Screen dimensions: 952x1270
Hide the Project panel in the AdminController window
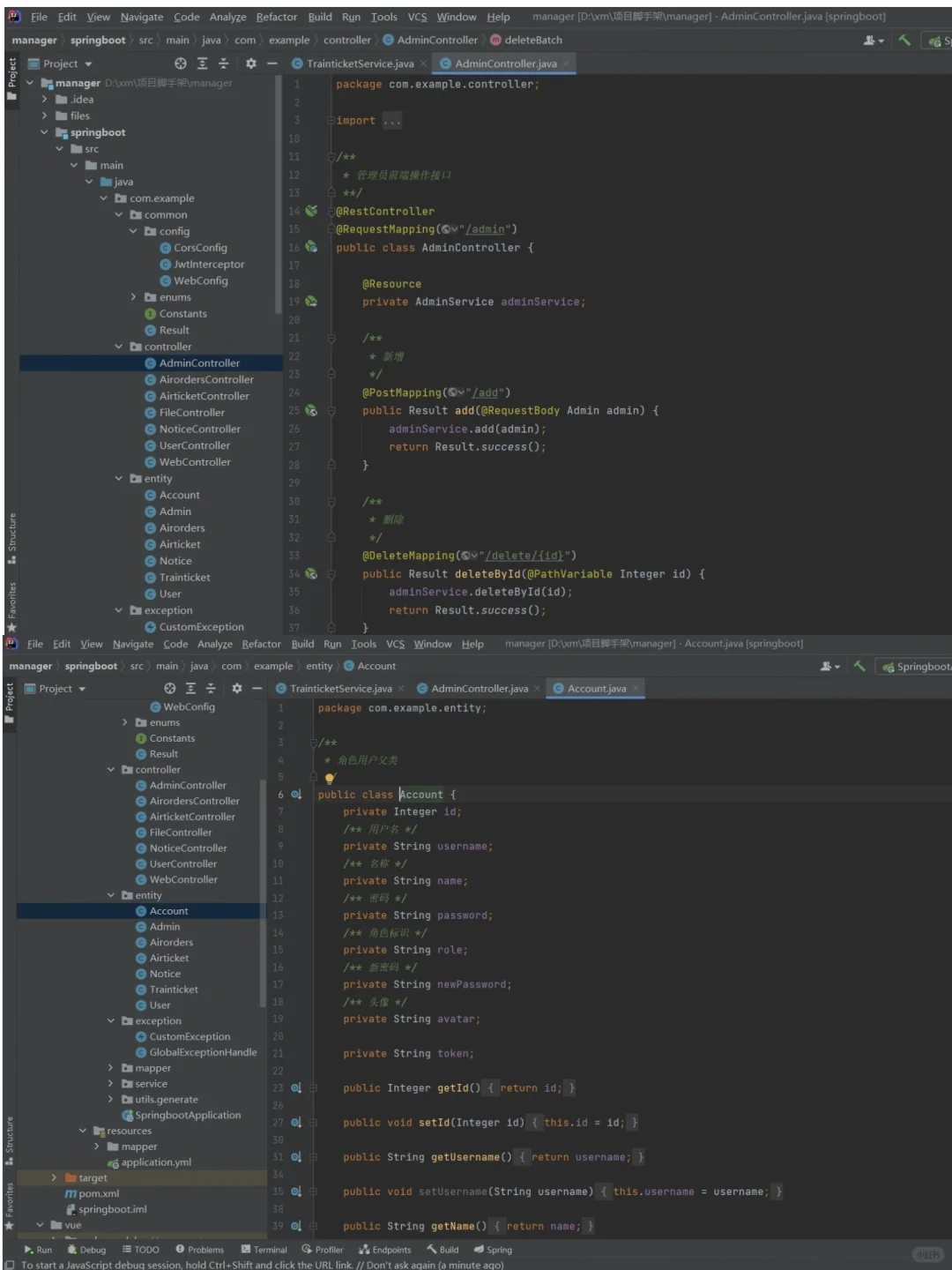[271, 63]
